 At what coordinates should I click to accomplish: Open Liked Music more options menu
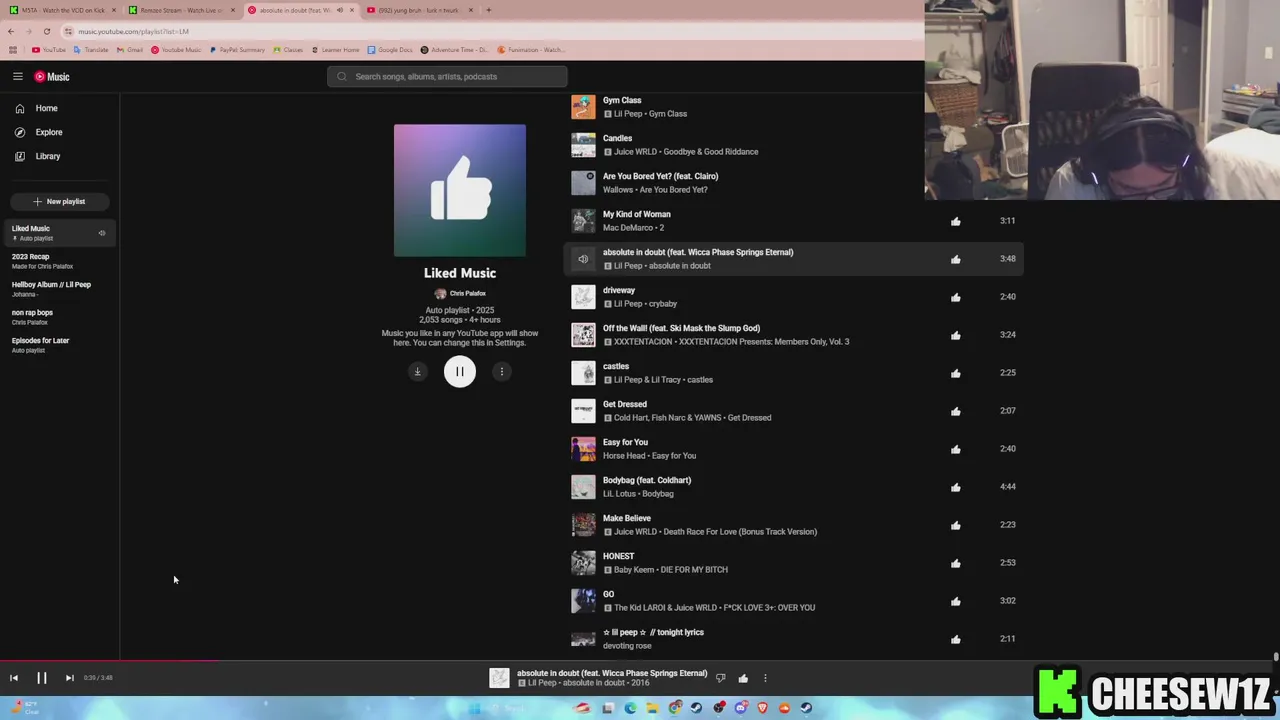tap(502, 372)
